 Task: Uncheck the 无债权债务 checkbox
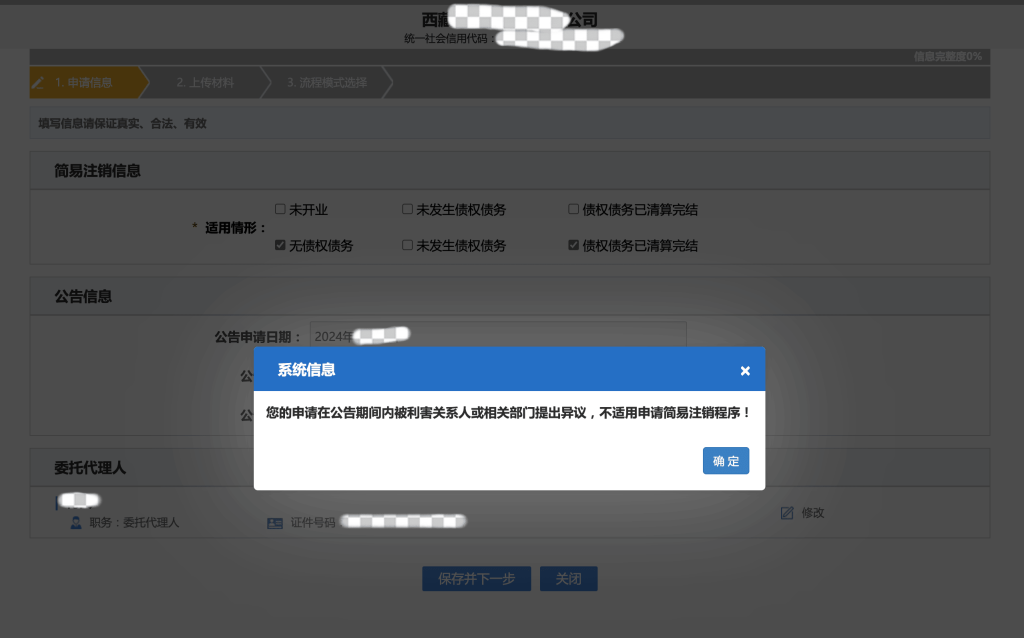pos(280,245)
